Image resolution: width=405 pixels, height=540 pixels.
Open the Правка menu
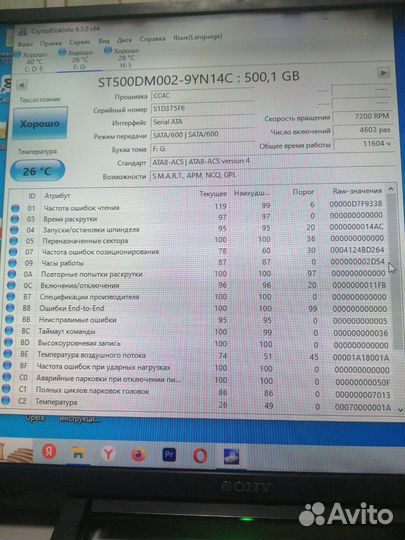[x=51, y=43]
